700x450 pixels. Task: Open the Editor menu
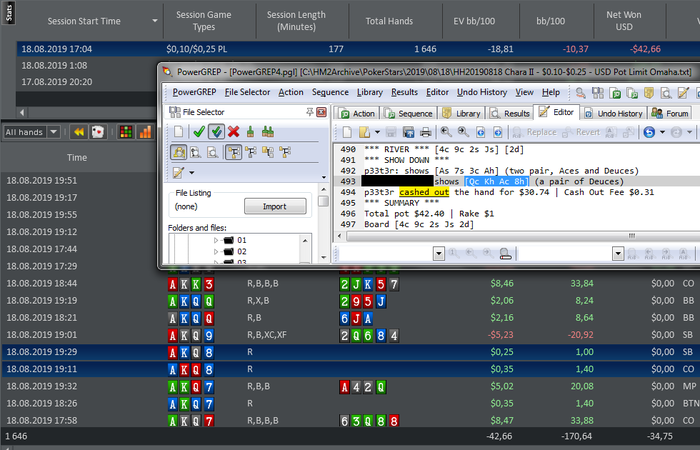(x=437, y=92)
